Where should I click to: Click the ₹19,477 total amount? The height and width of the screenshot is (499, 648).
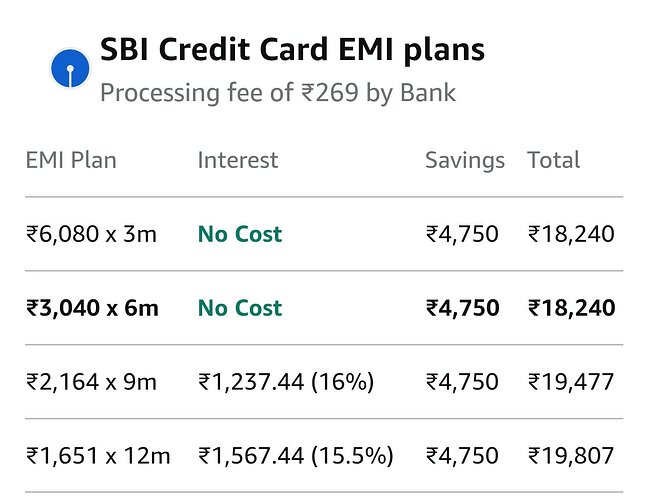pos(571,382)
